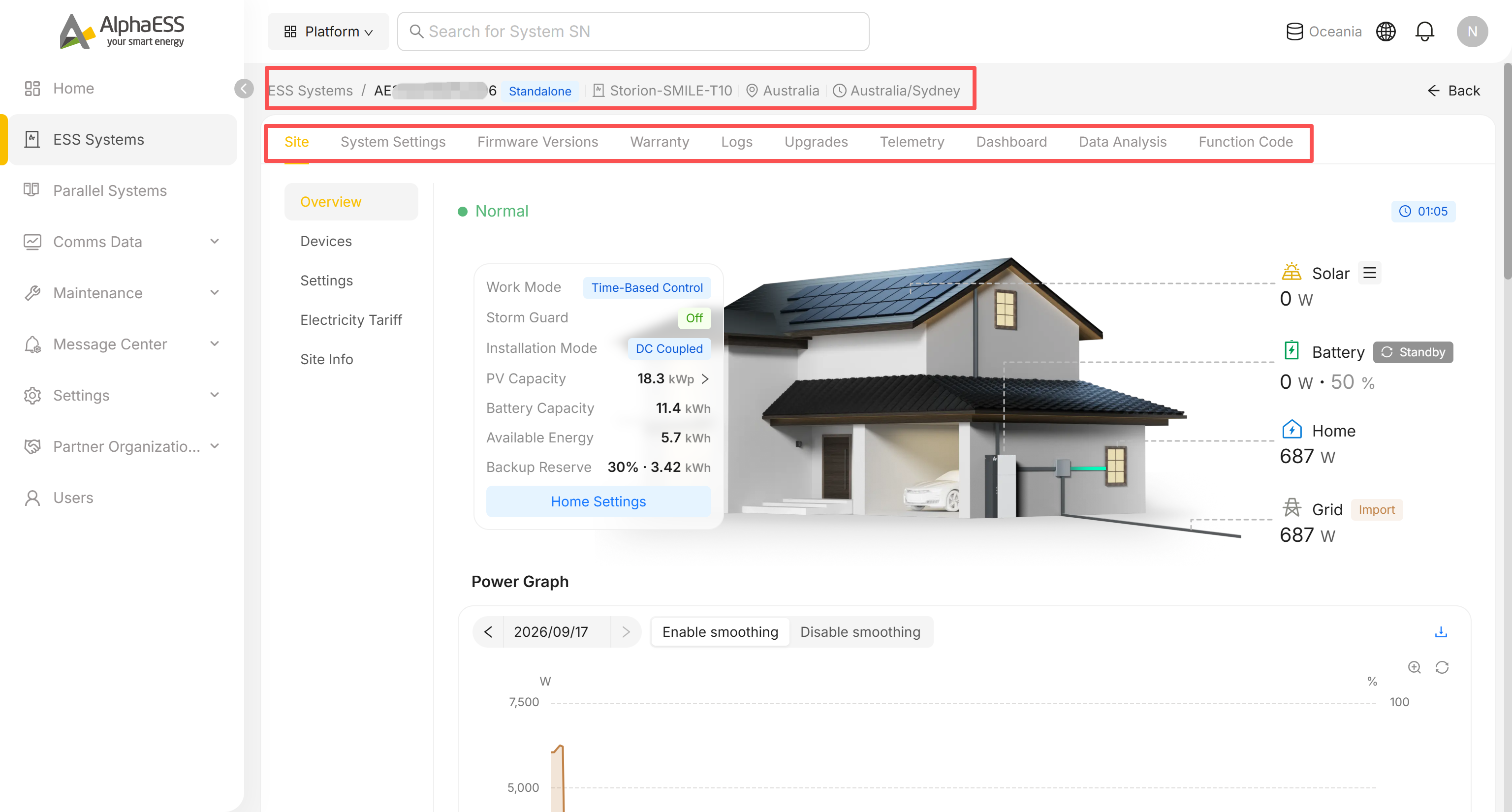Click the 2026/09/17 date field
Image resolution: width=1512 pixels, height=812 pixels.
tap(557, 632)
